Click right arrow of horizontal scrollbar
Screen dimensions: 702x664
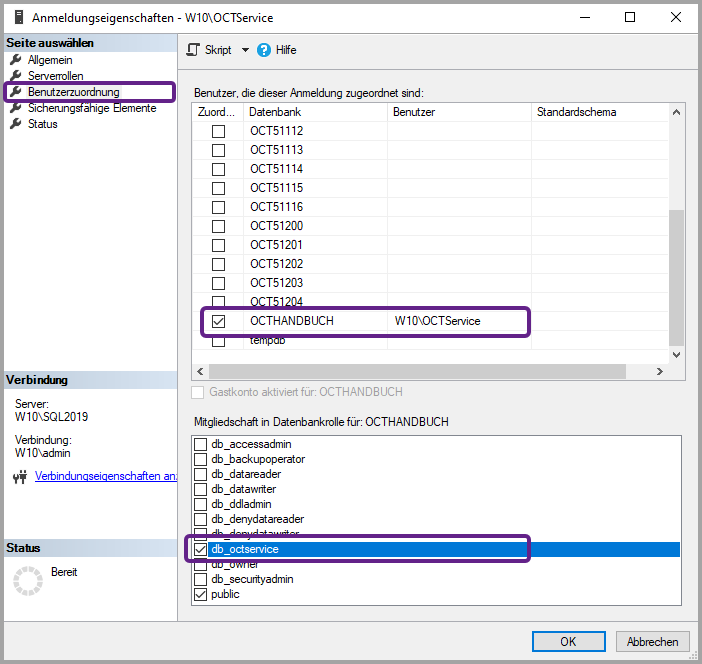(x=660, y=371)
